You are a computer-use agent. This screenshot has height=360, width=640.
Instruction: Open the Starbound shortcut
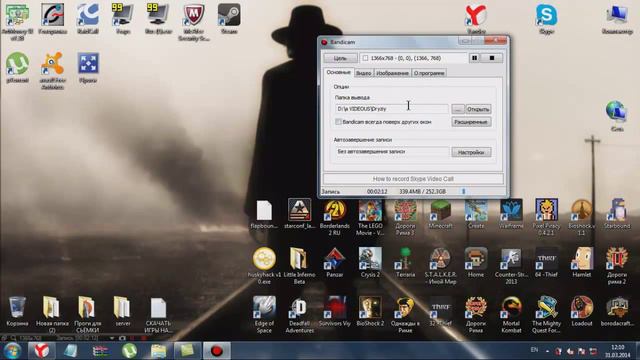coord(617,214)
